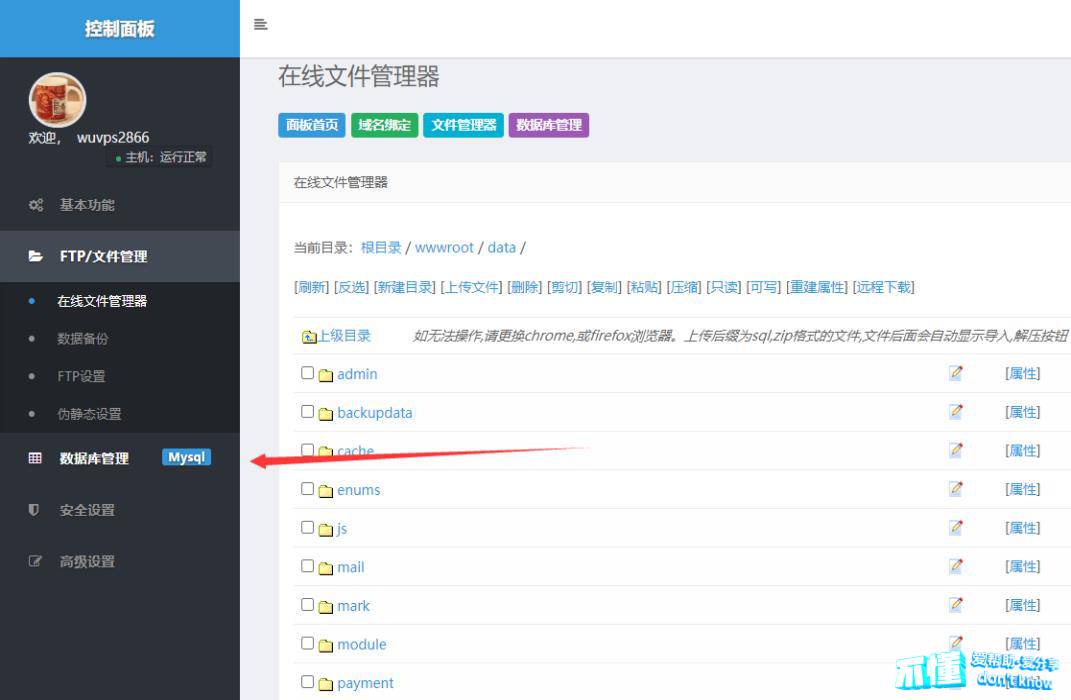The height and width of the screenshot is (700, 1071).
Task: Check the admin folder checkbox
Action: (x=308, y=373)
